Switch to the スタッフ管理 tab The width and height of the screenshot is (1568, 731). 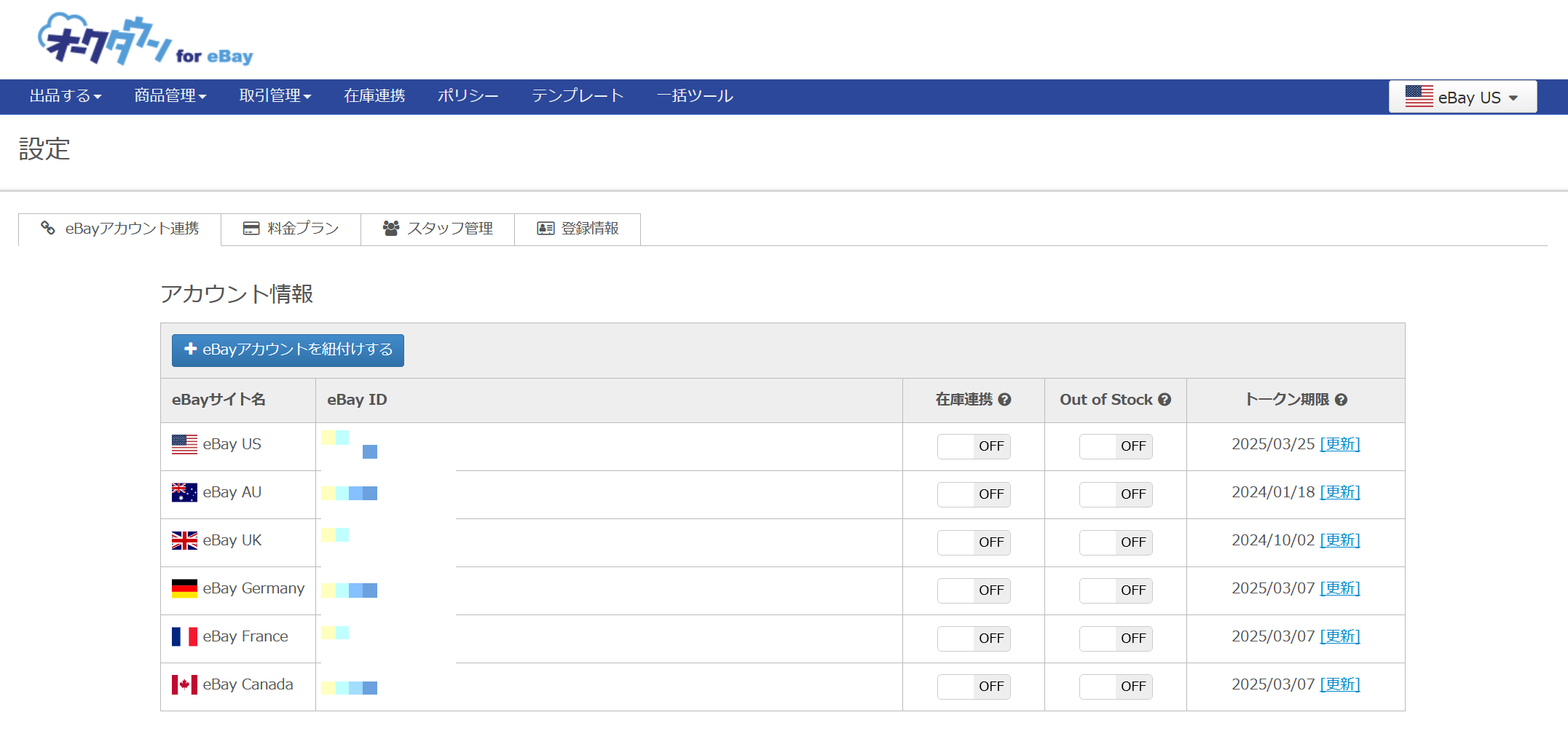tap(438, 229)
